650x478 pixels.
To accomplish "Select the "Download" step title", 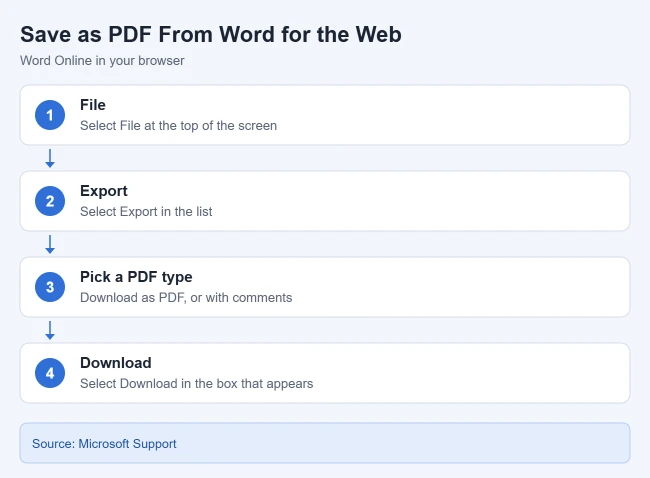I will pyautogui.click(x=116, y=363).
